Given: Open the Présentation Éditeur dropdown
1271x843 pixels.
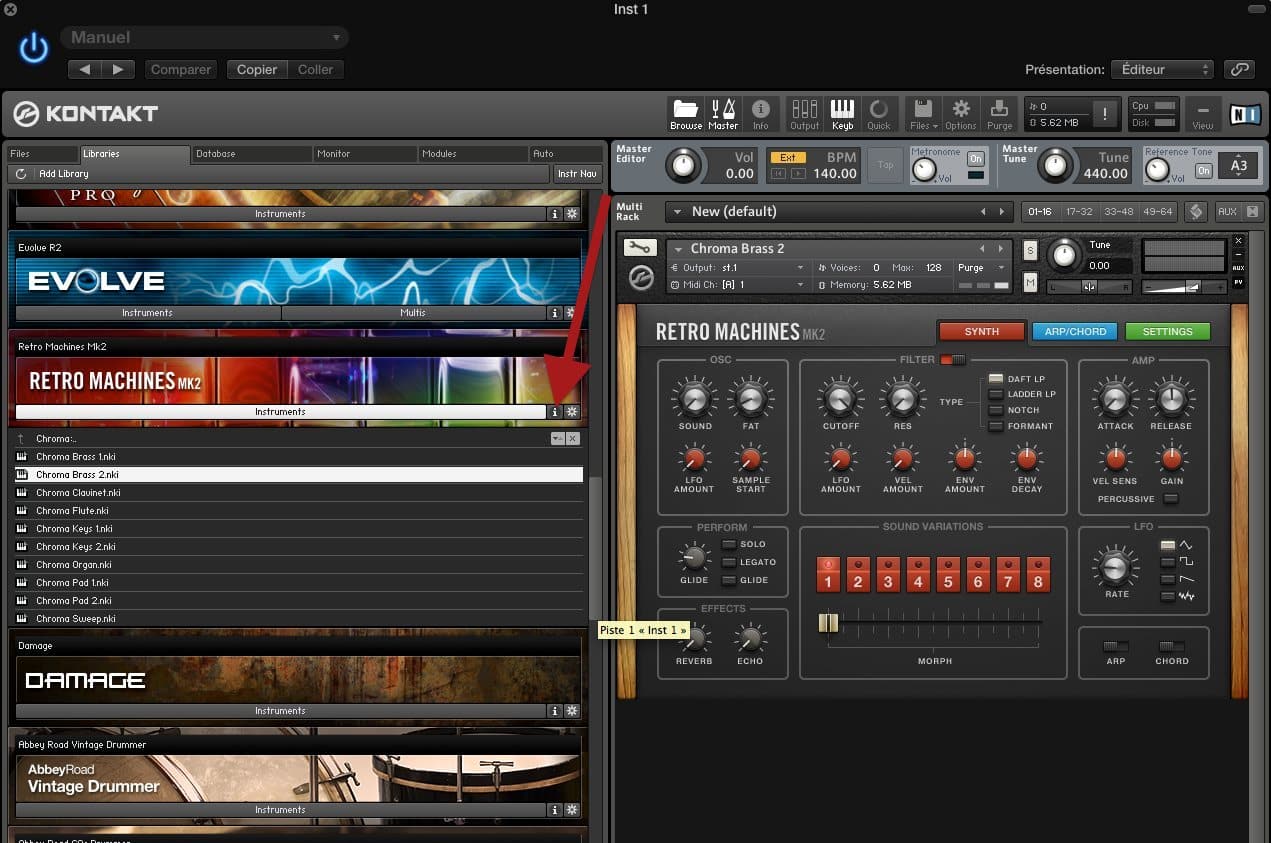Looking at the screenshot, I should click(1163, 69).
